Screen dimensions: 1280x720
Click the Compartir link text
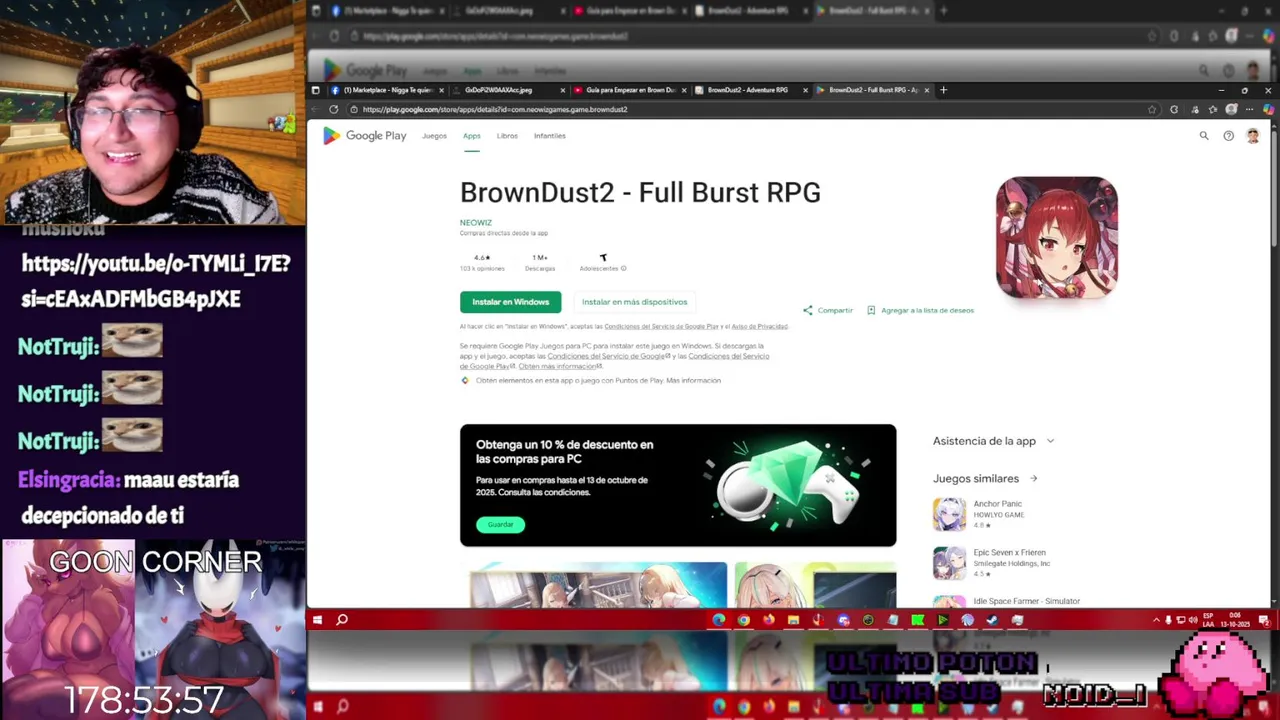[x=835, y=310]
